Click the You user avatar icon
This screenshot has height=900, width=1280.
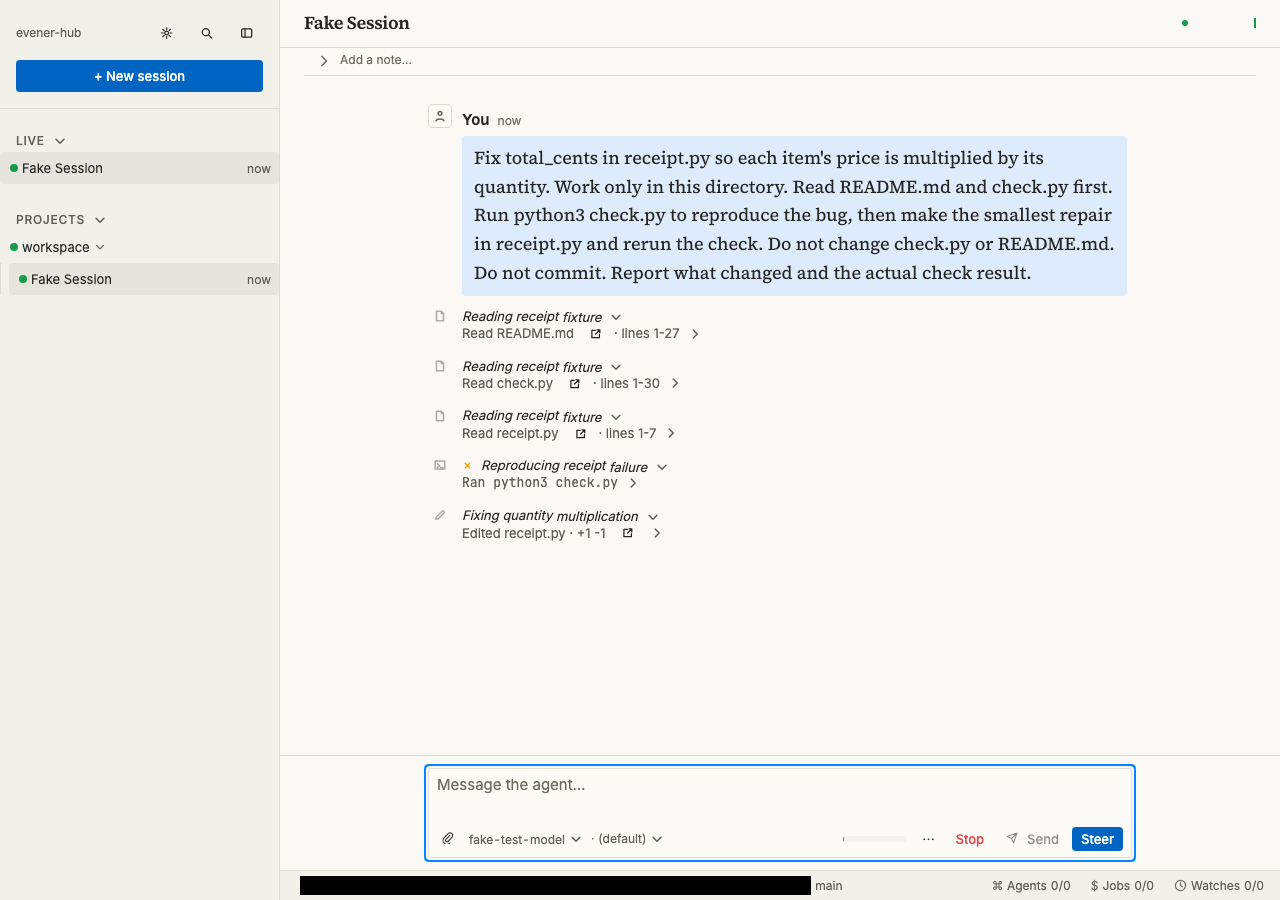tap(440, 116)
